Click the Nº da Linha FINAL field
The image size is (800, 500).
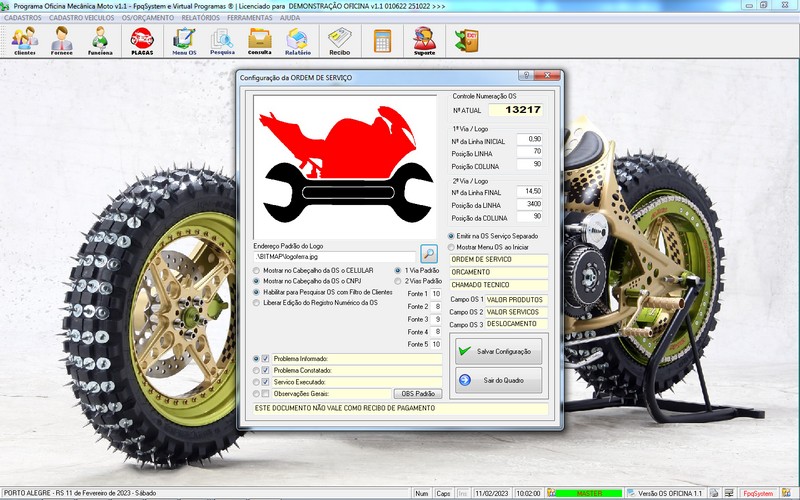(x=530, y=191)
